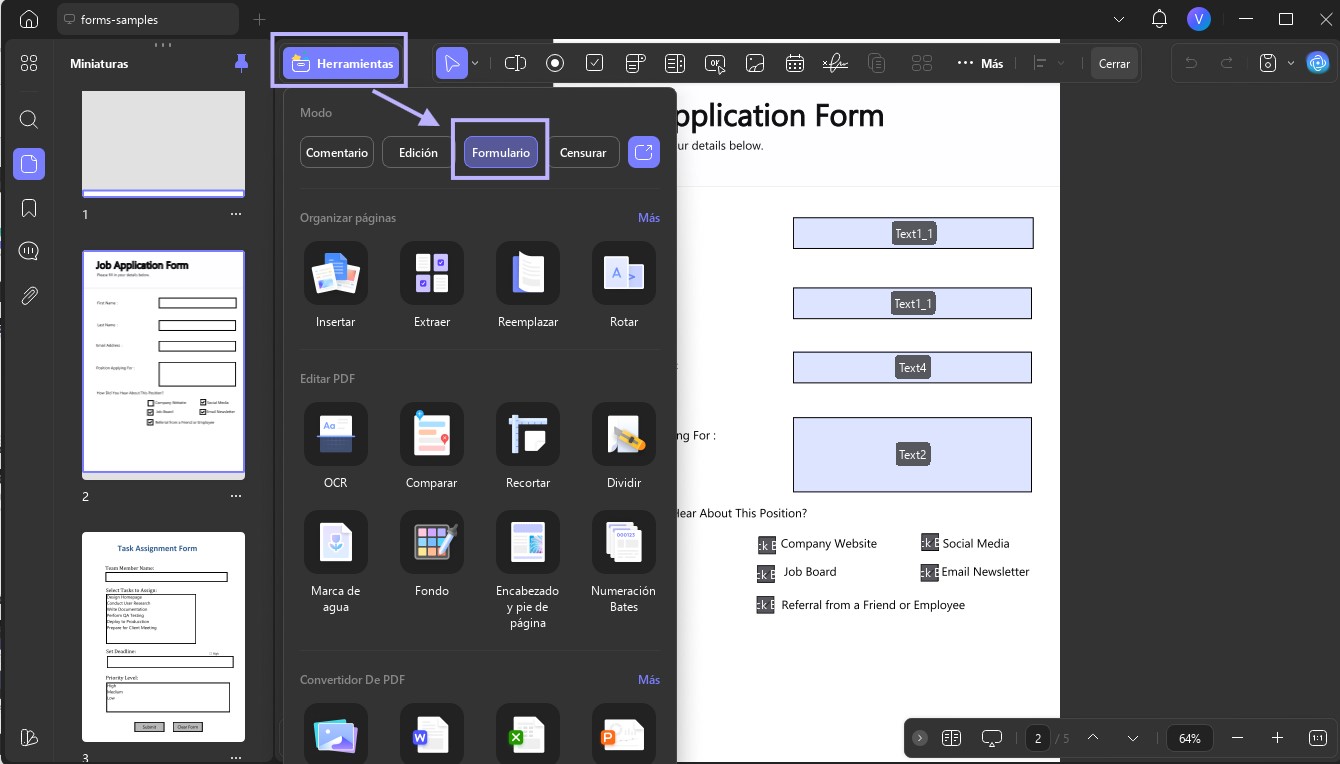Click the Cerrar button in toolbar
The image size is (1340, 764).
[x=1114, y=63]
